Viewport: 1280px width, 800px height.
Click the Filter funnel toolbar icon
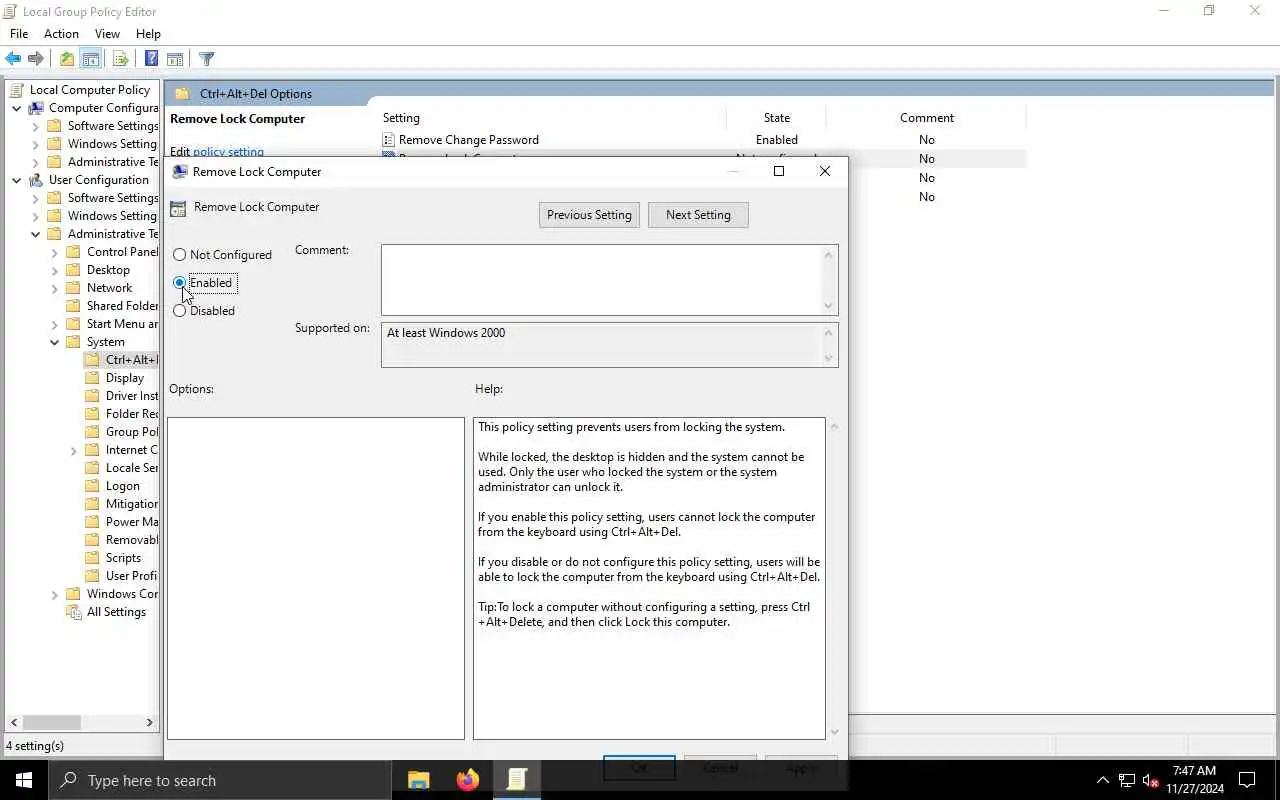tap(206, 59)
